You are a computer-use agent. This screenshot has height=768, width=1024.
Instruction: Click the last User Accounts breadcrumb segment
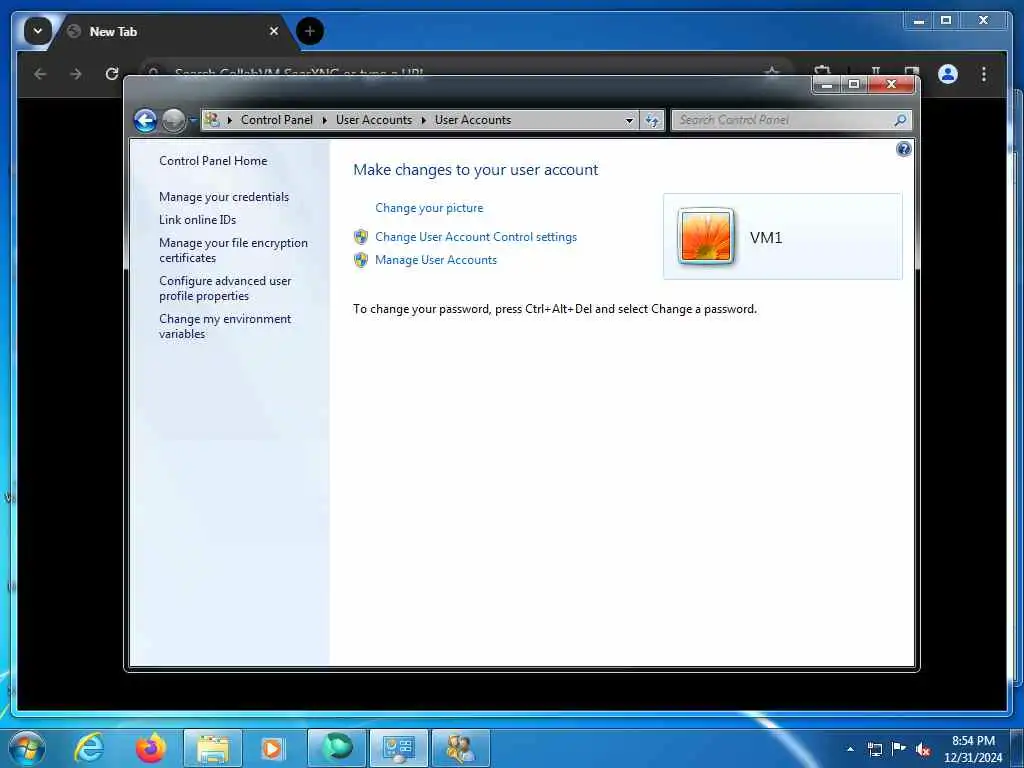(473, 120)
